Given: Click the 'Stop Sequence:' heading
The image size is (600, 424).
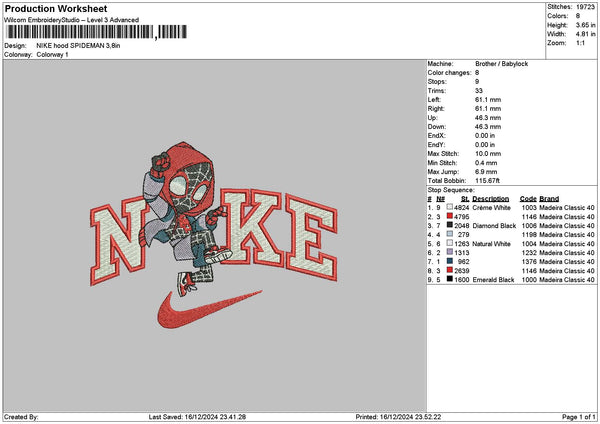Looking at the screenshot, I should 451,190.
